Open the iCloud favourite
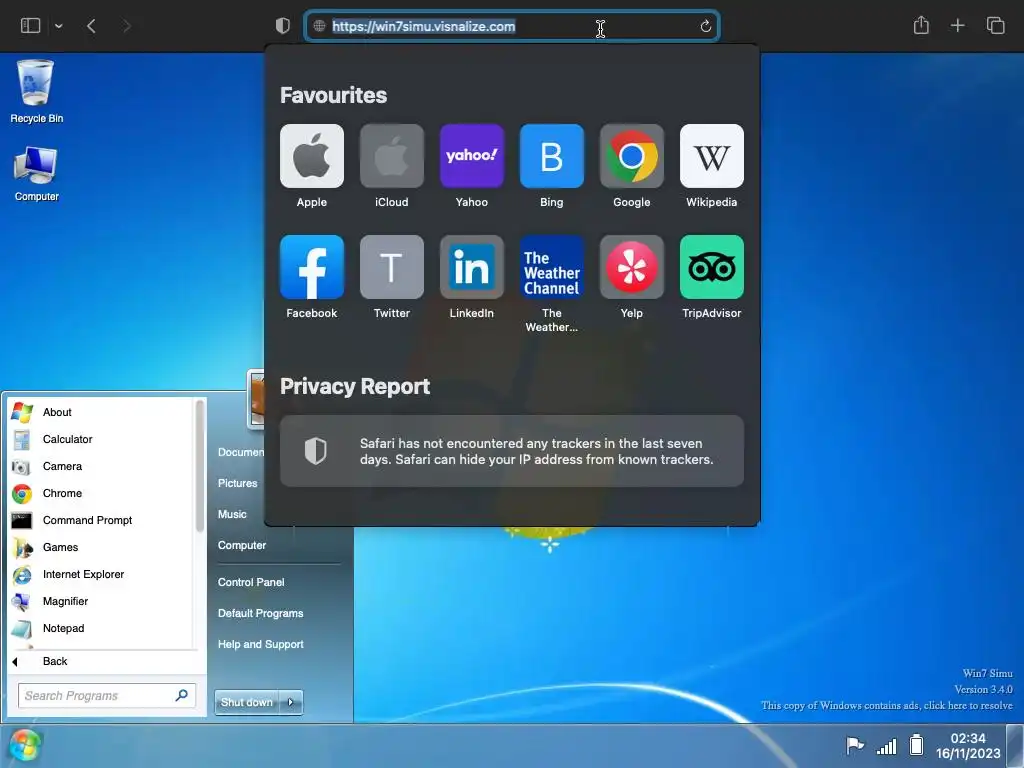1024x768 pixels. 391,156
